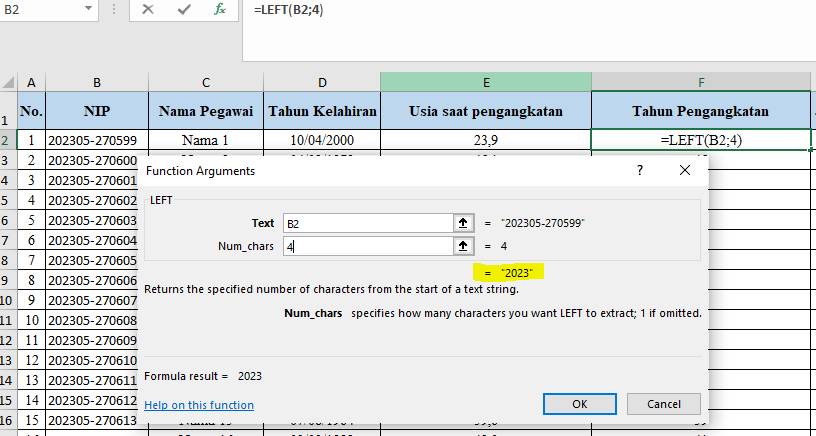816x436 pixels.
Task: Select column B header
Action: 97,82
